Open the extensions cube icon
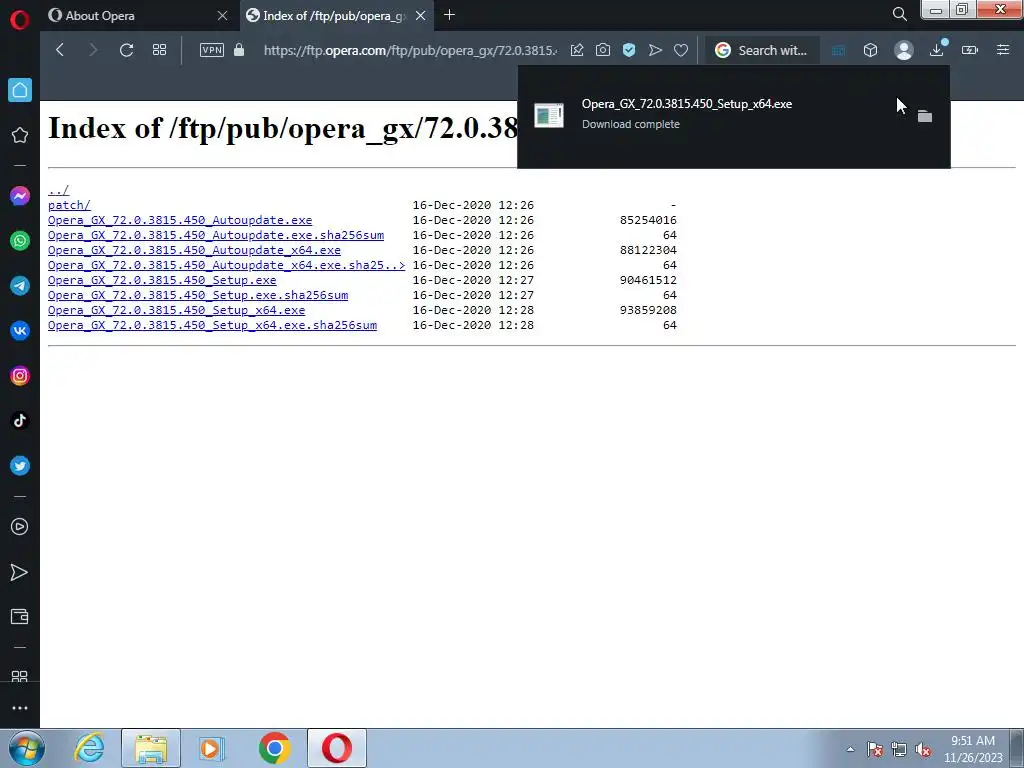This screenshot has height=768, width=1024. click(871, 50)
